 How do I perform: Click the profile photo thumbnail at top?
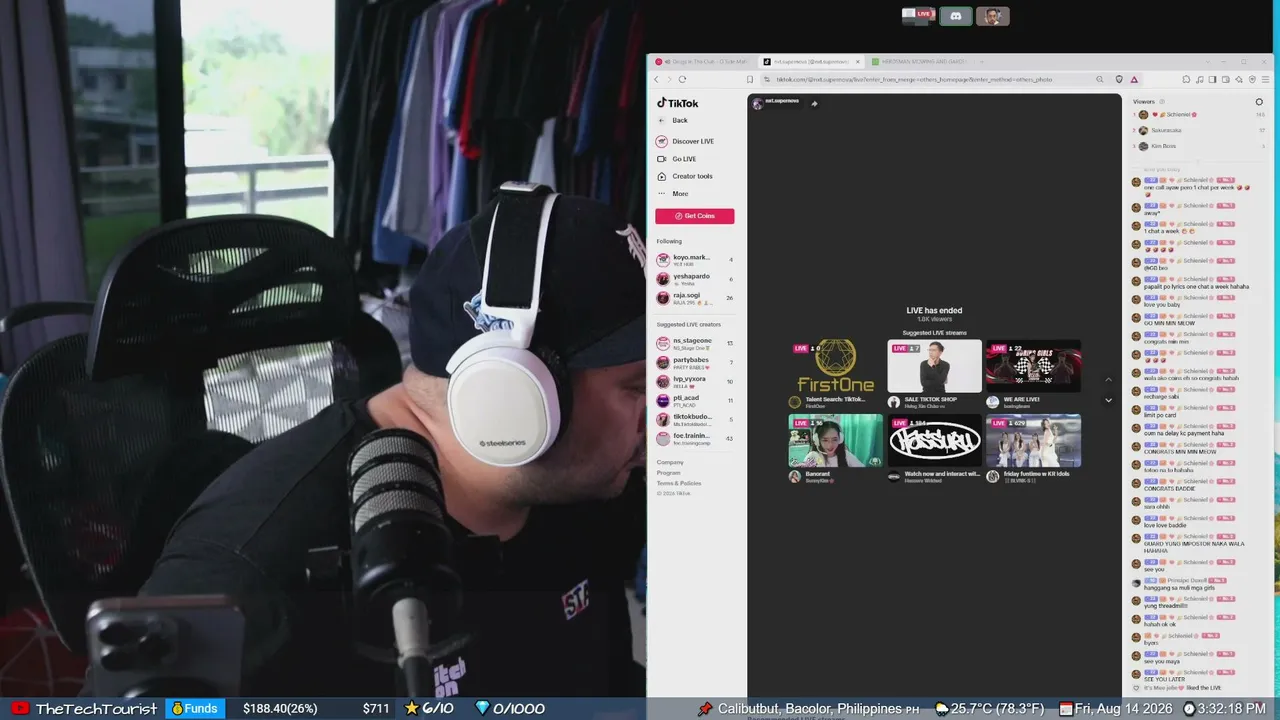pyautogui.click(x=992, y=16)
